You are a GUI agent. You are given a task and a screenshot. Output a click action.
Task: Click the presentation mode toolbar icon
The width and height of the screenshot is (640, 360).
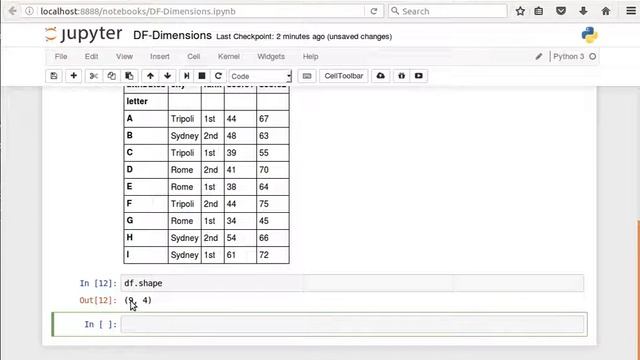pos(419,76)
